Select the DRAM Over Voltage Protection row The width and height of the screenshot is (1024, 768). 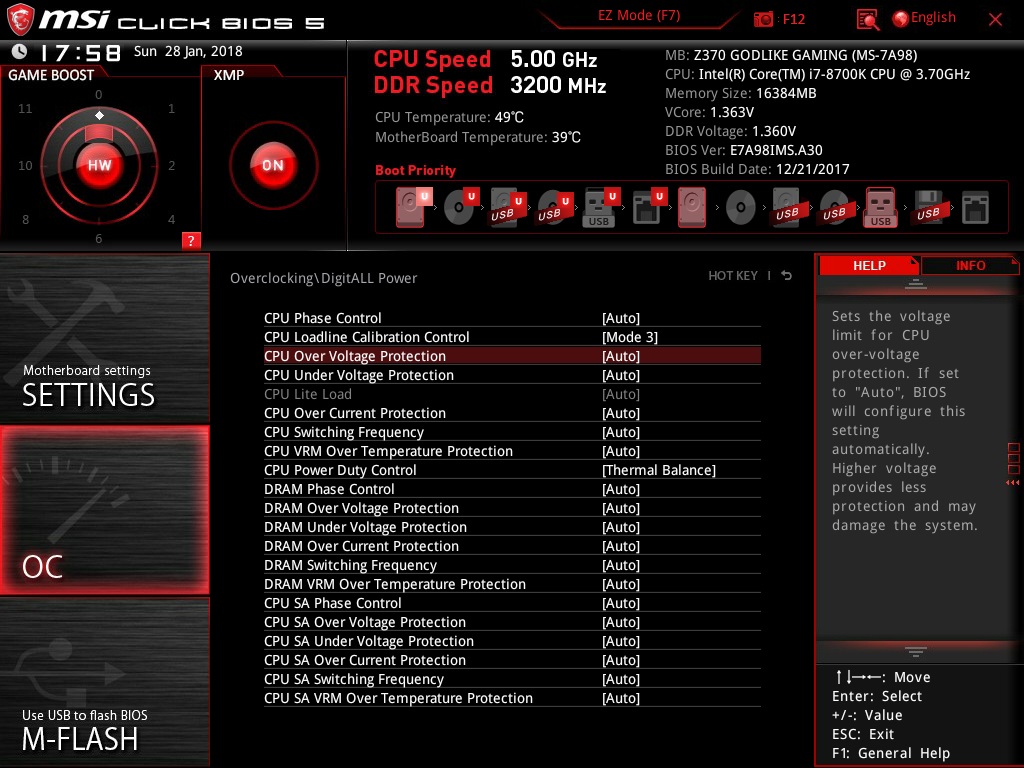click(512, 508)
